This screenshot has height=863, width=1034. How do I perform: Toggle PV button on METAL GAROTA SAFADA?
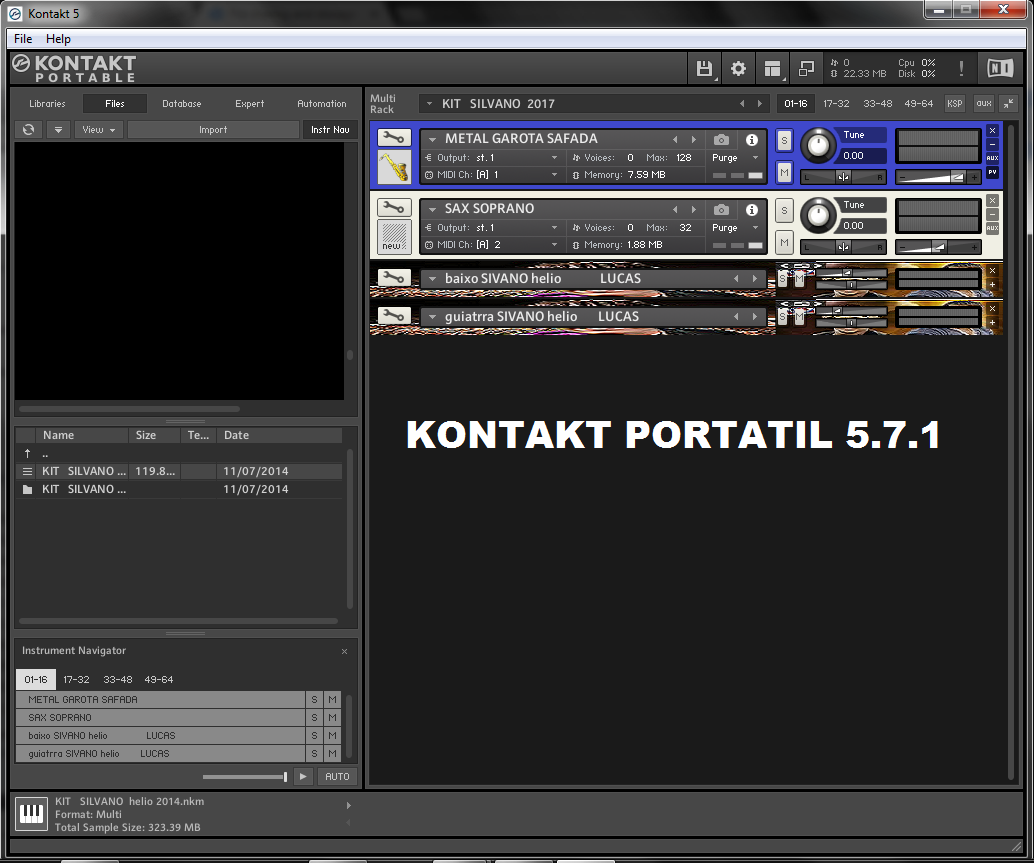(992, 172)
